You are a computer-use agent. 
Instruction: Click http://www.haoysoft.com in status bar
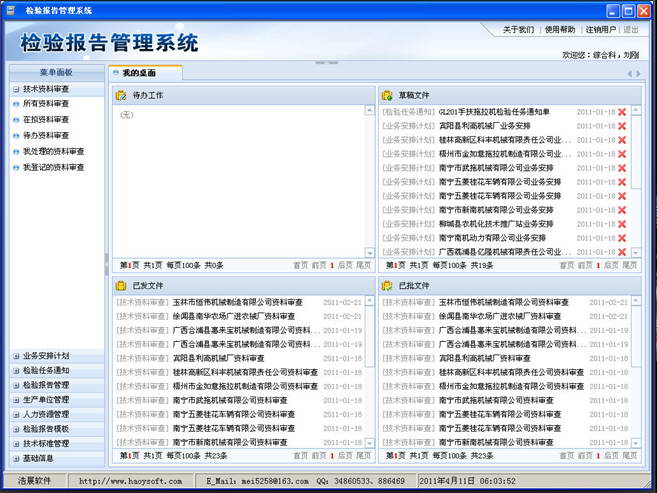[131, 481]
